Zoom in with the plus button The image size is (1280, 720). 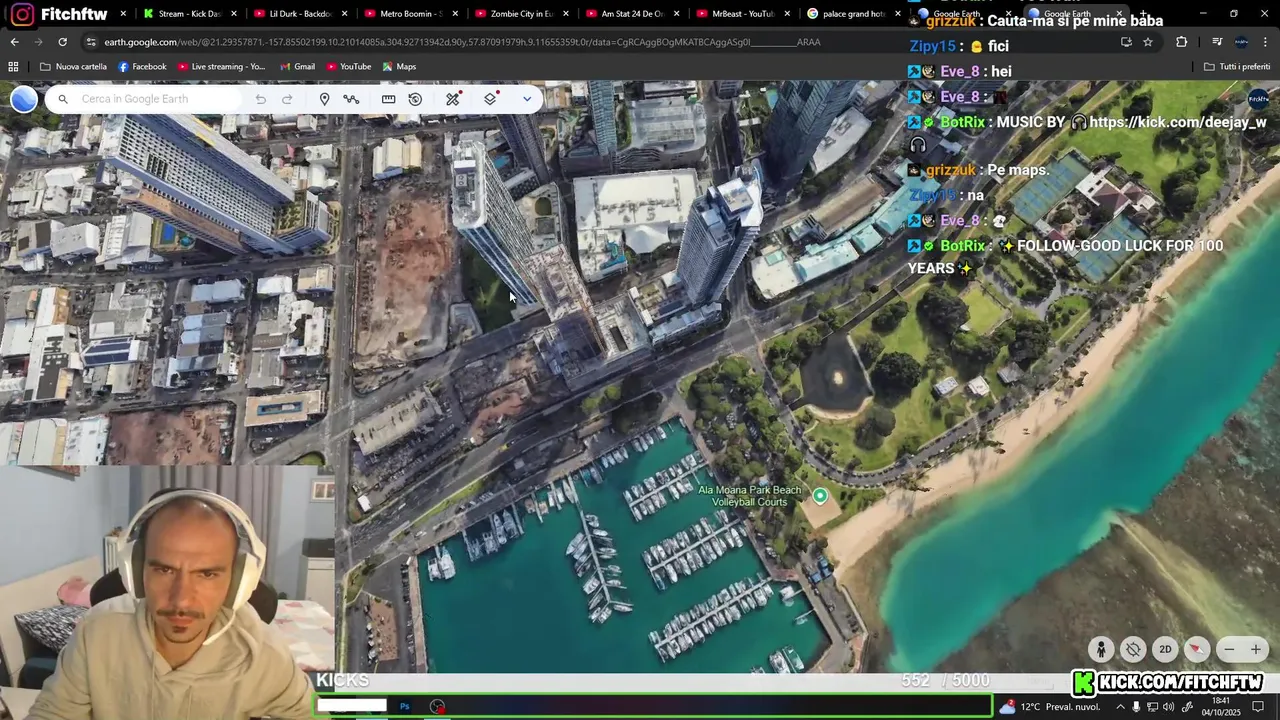pos(1256,649)
